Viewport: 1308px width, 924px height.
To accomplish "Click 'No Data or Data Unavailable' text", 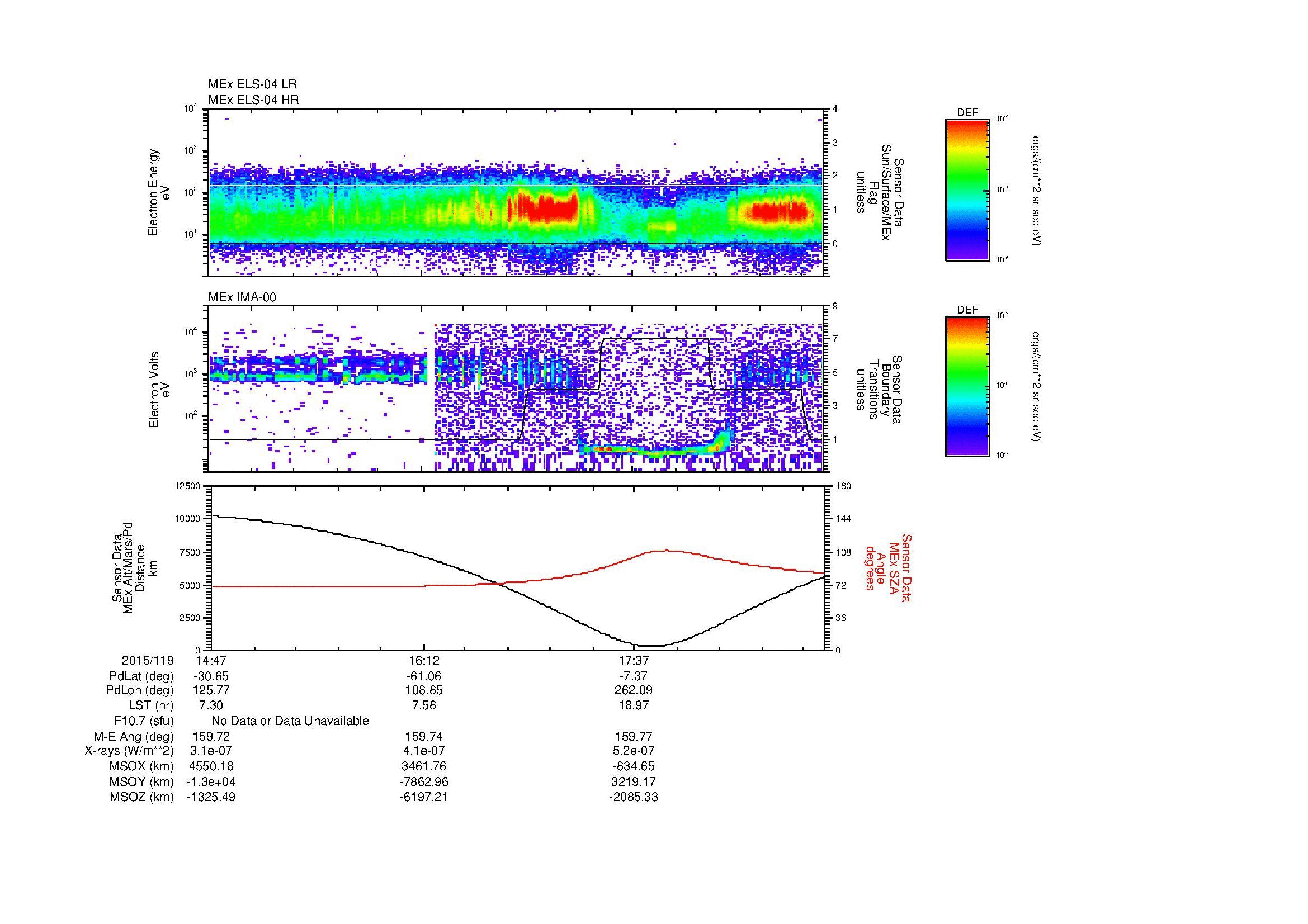I will 290,721.
